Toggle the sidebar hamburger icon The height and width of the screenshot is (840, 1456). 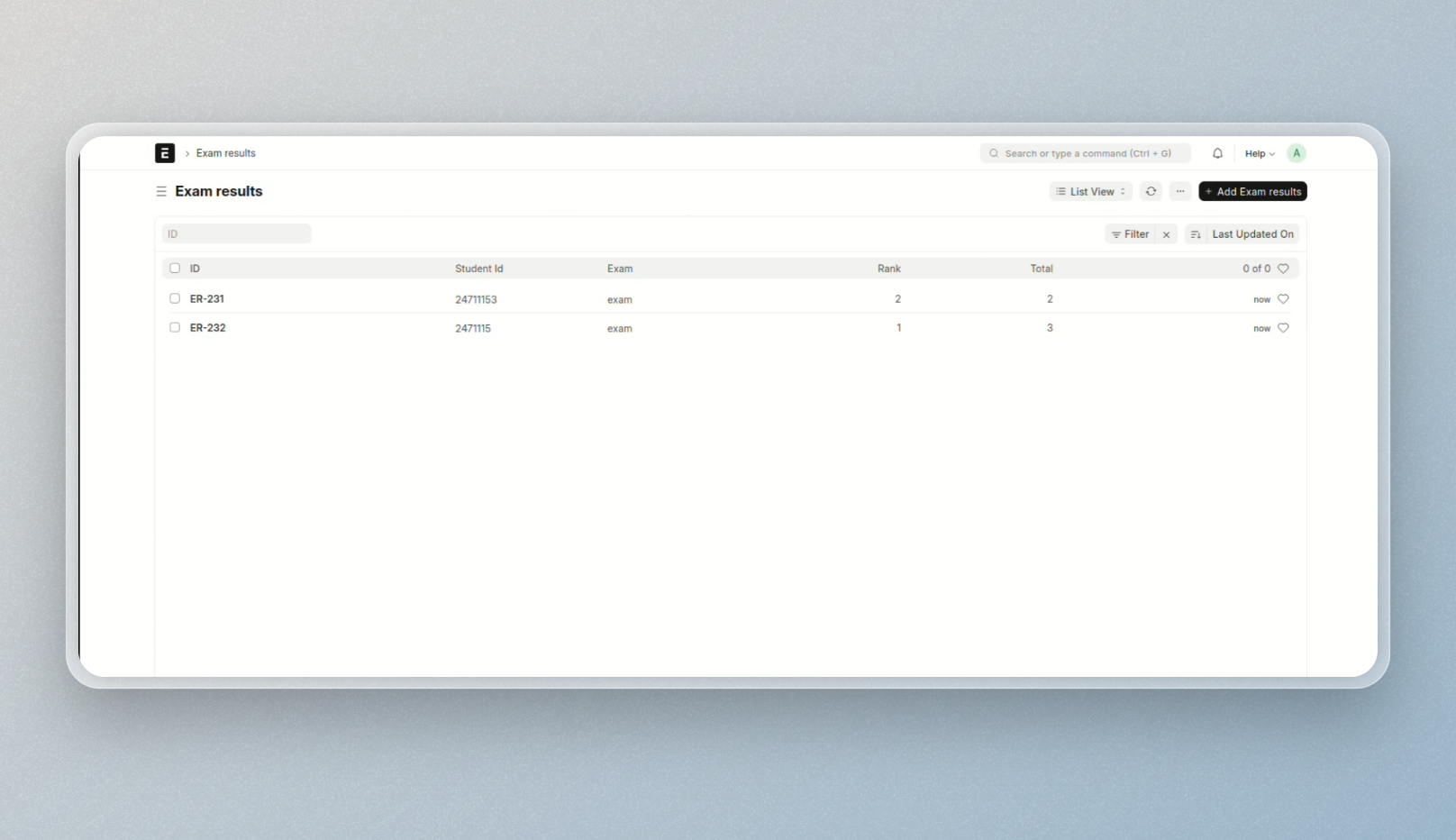pos(161,191)
